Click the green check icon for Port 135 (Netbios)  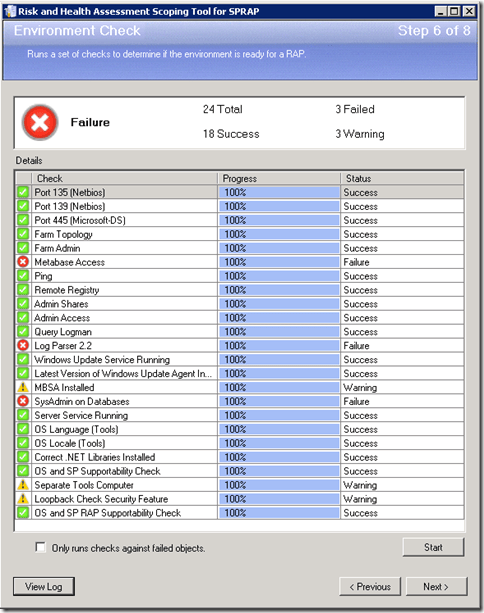pos(23,192)
